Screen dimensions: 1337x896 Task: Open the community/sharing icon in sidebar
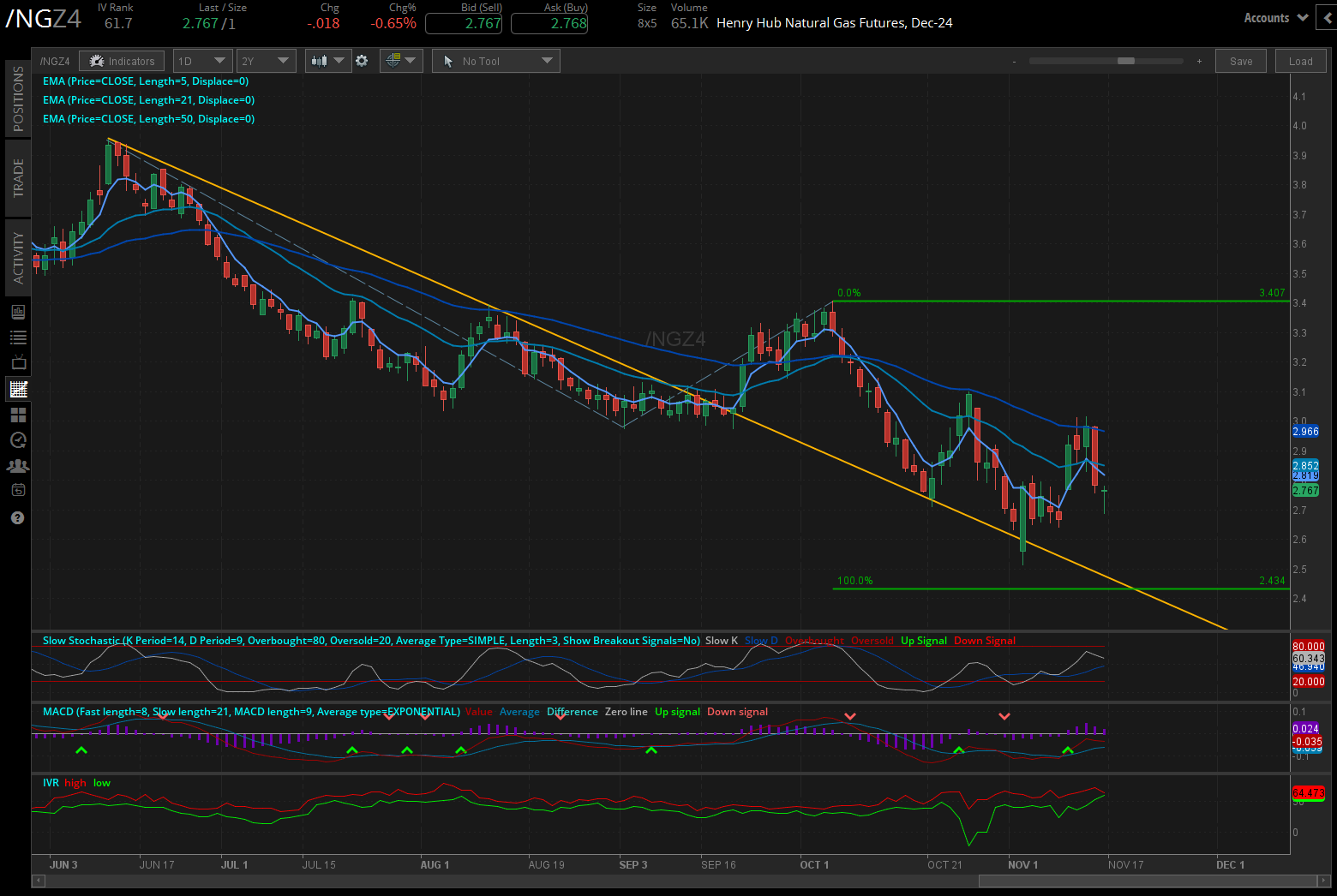[x=17, y=465]
